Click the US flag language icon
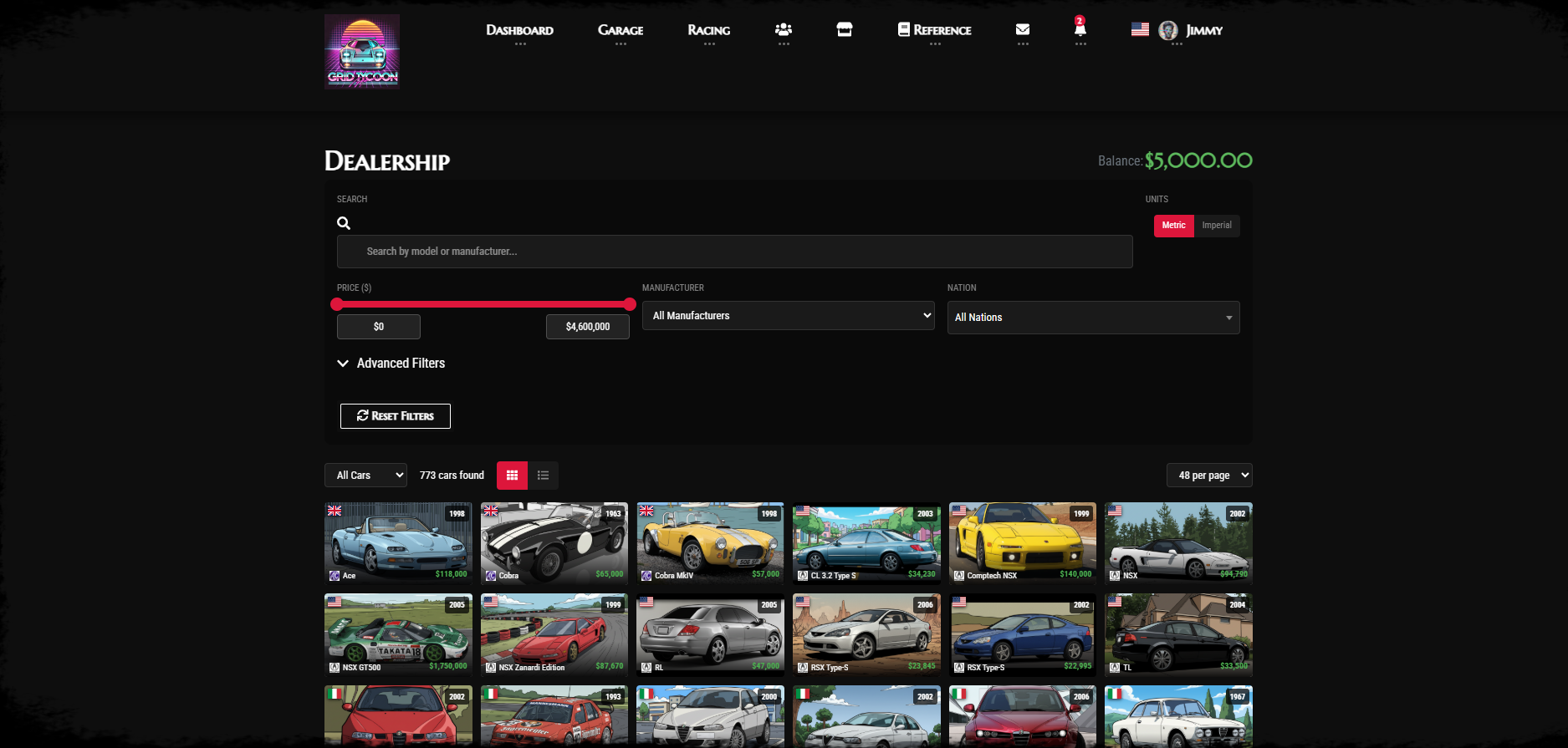The width and height of the screenshot is (1568, 748). point(1139,29)
